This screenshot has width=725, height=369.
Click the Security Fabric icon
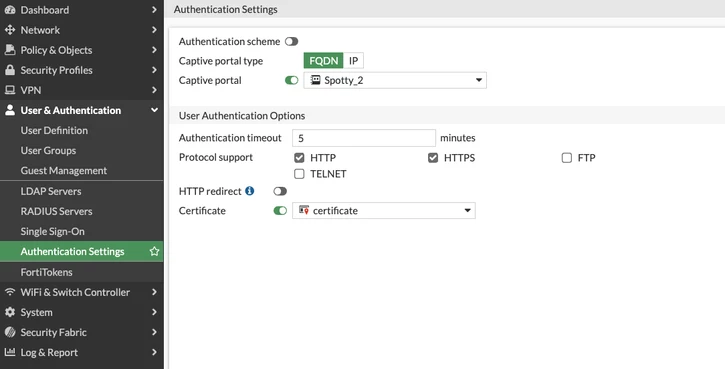coord(10,332)
